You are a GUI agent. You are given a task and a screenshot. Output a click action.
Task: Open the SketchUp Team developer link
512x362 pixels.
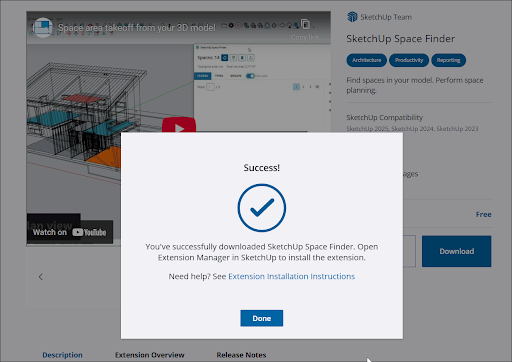[386, 17]
